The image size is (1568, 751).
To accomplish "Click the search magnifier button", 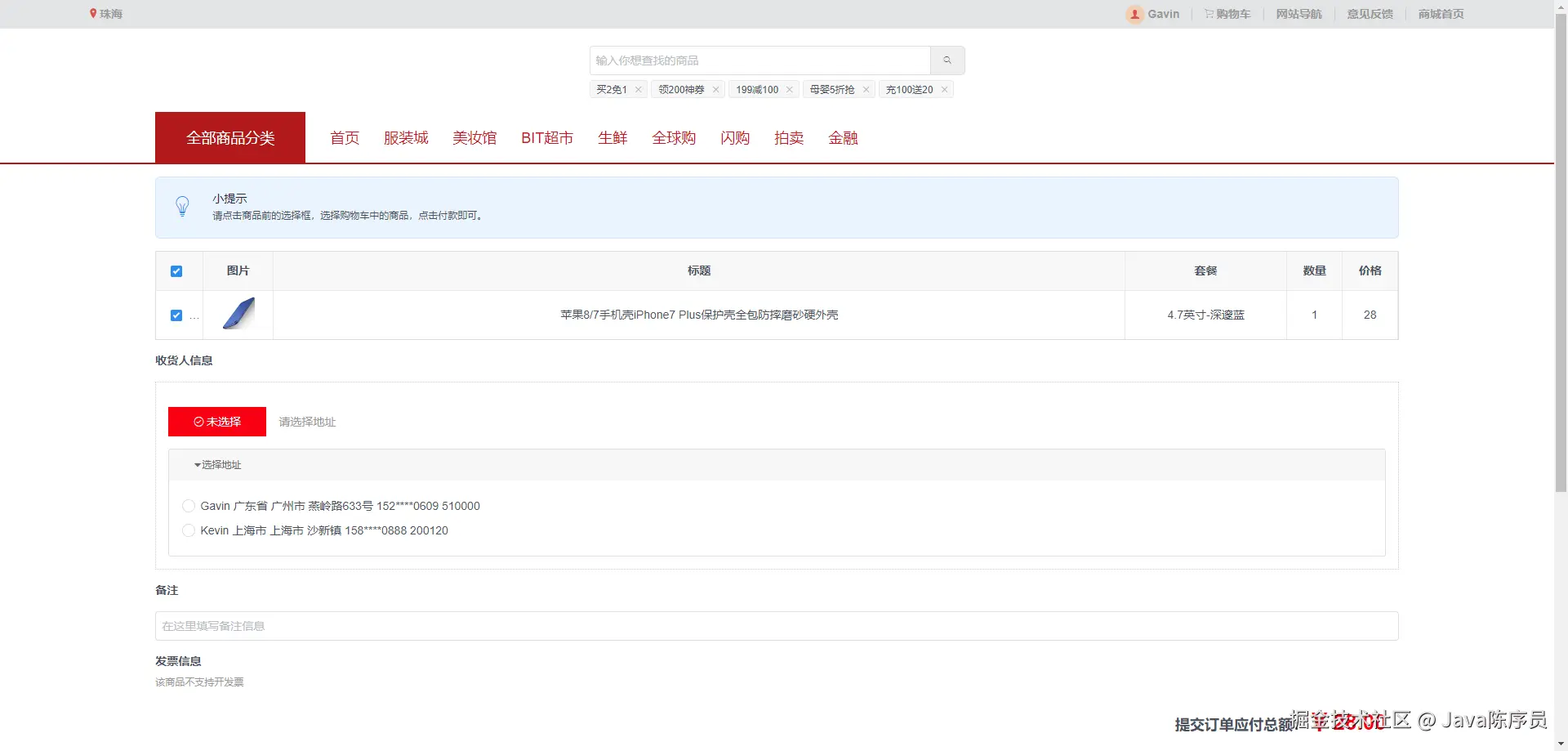I will (x=947, y=60).
